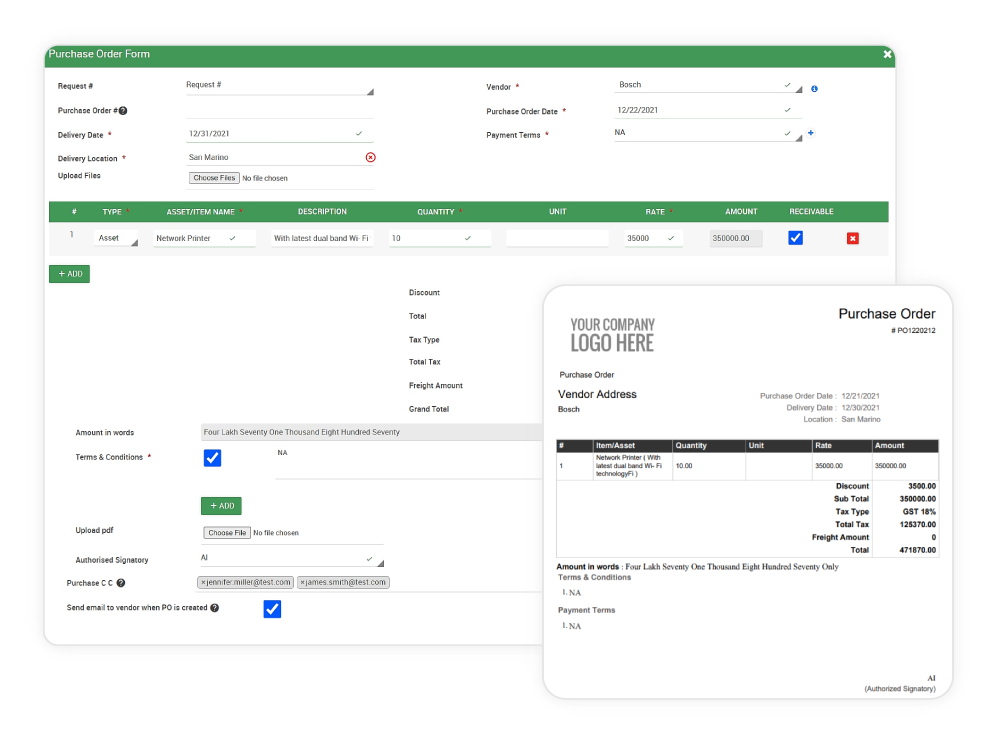Click Choose Files to upload files
990x740 pixels.
[x=215, y=178]
